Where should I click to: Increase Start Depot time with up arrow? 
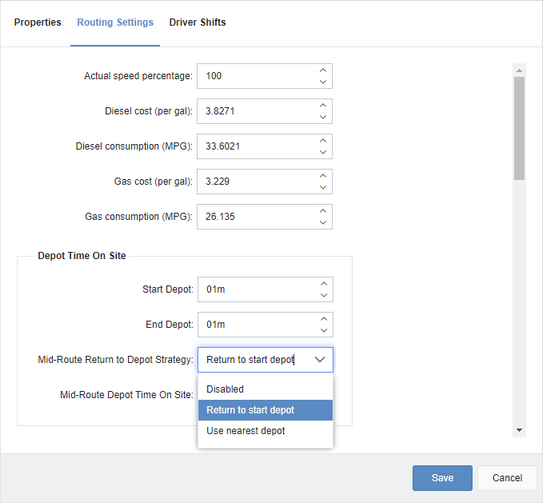(x=323, y=284)
